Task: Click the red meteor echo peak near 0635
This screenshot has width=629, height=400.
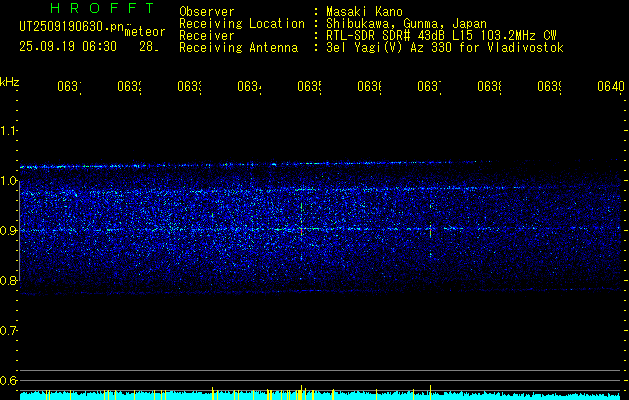Action: (x=301, y=231)
